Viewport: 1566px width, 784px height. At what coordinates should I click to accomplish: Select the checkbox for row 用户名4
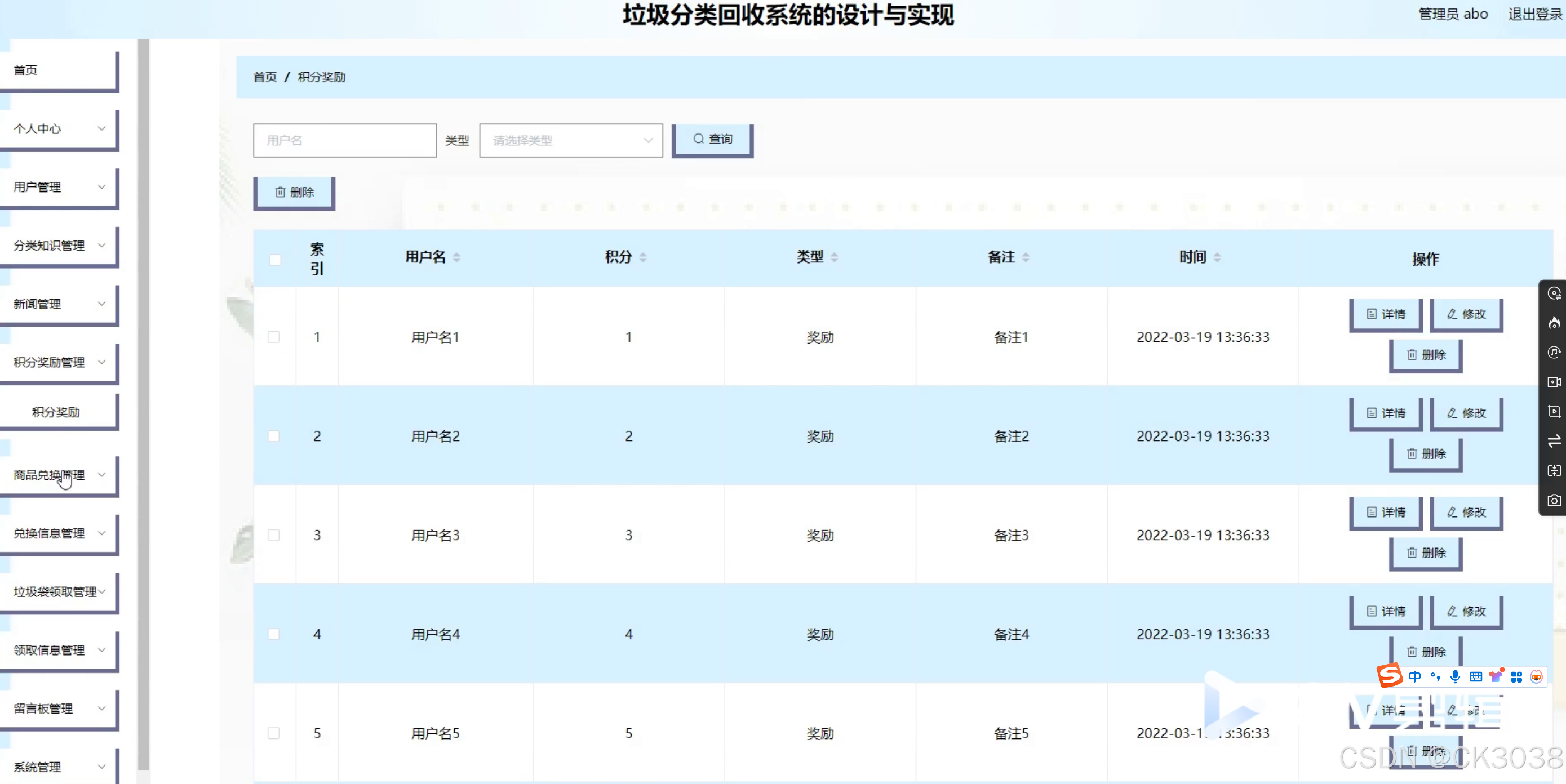[273, 634]
